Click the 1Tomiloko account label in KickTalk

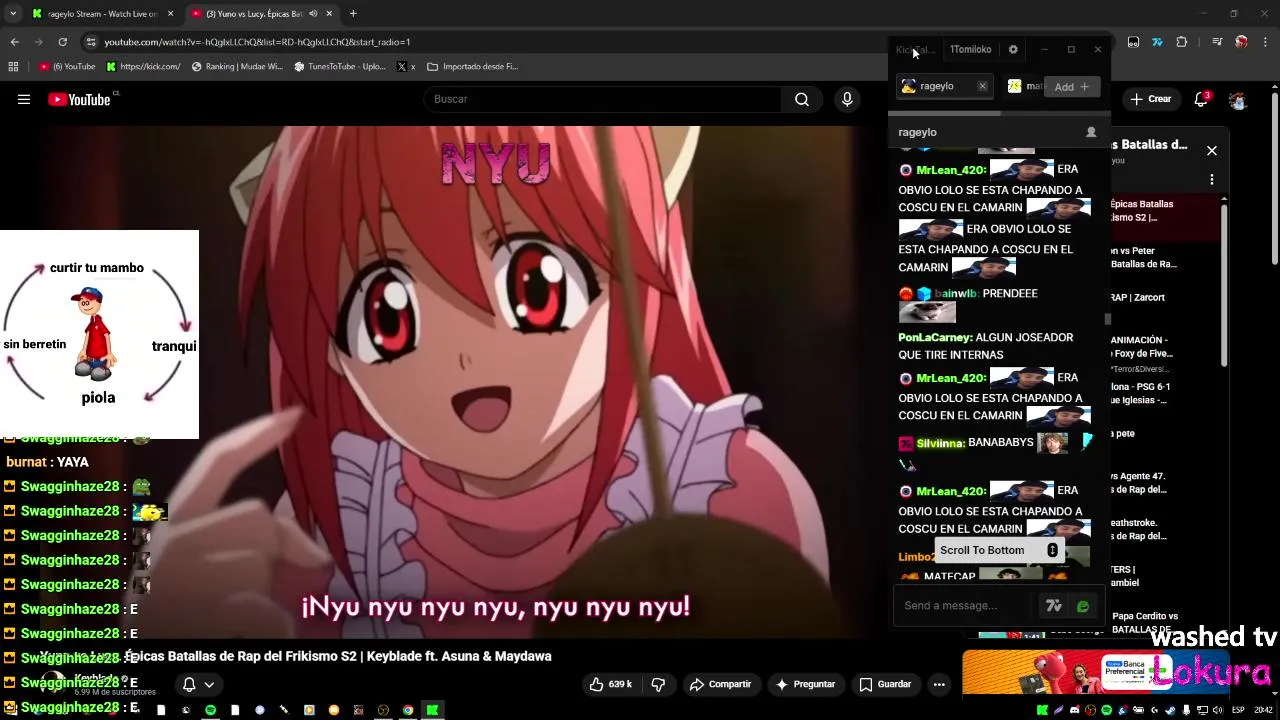coord(970,50)
